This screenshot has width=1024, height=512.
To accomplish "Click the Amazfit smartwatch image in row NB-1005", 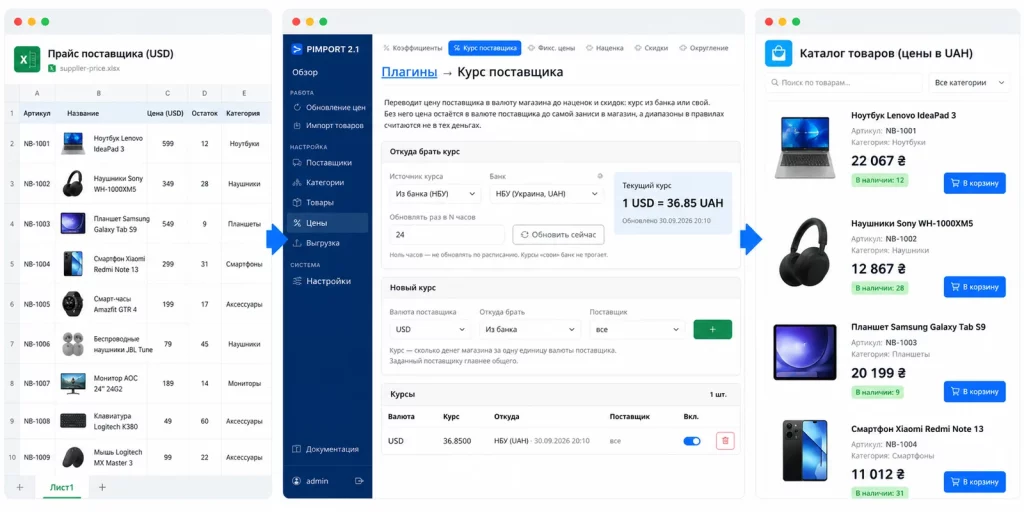I will point(72,304).
